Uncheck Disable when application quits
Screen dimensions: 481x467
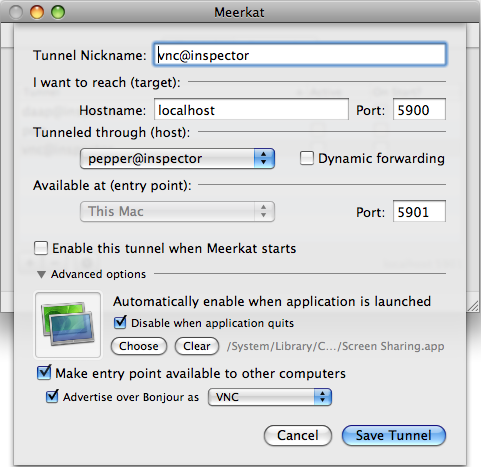click(x=120, y=323)
